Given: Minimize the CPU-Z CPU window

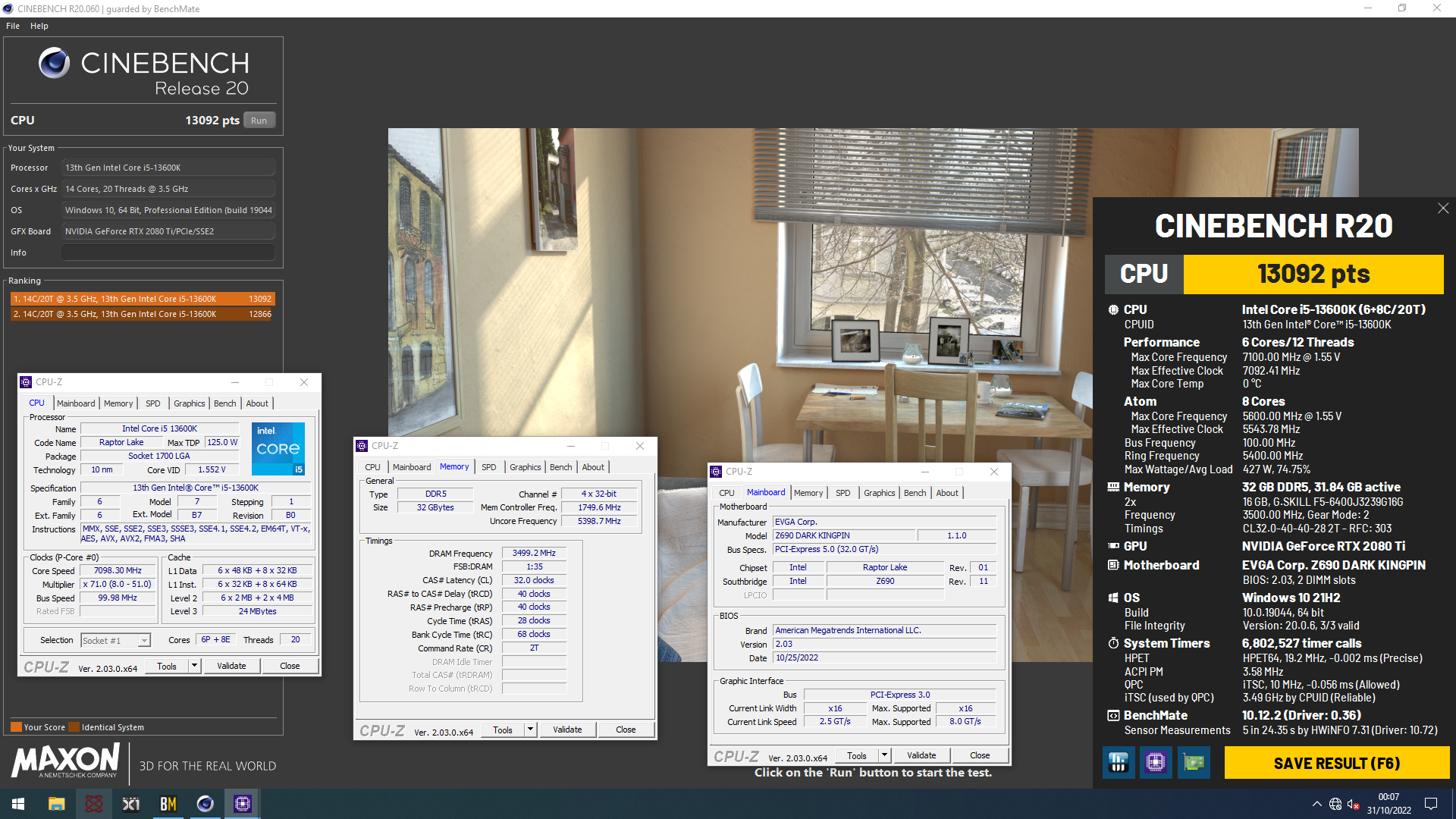Looking at the screenshot, I should [x=235, y=382].
